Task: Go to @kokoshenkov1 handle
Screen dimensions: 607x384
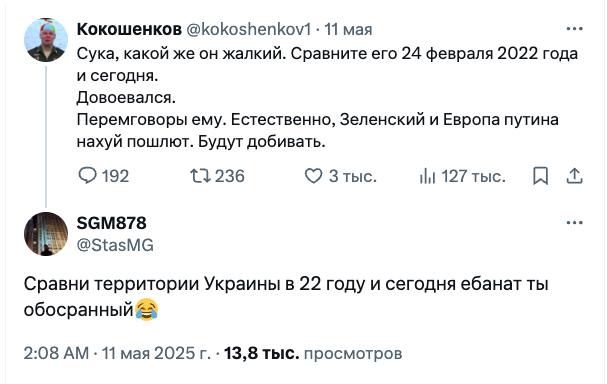Action: pyautogui.click(x=249, y=29)
